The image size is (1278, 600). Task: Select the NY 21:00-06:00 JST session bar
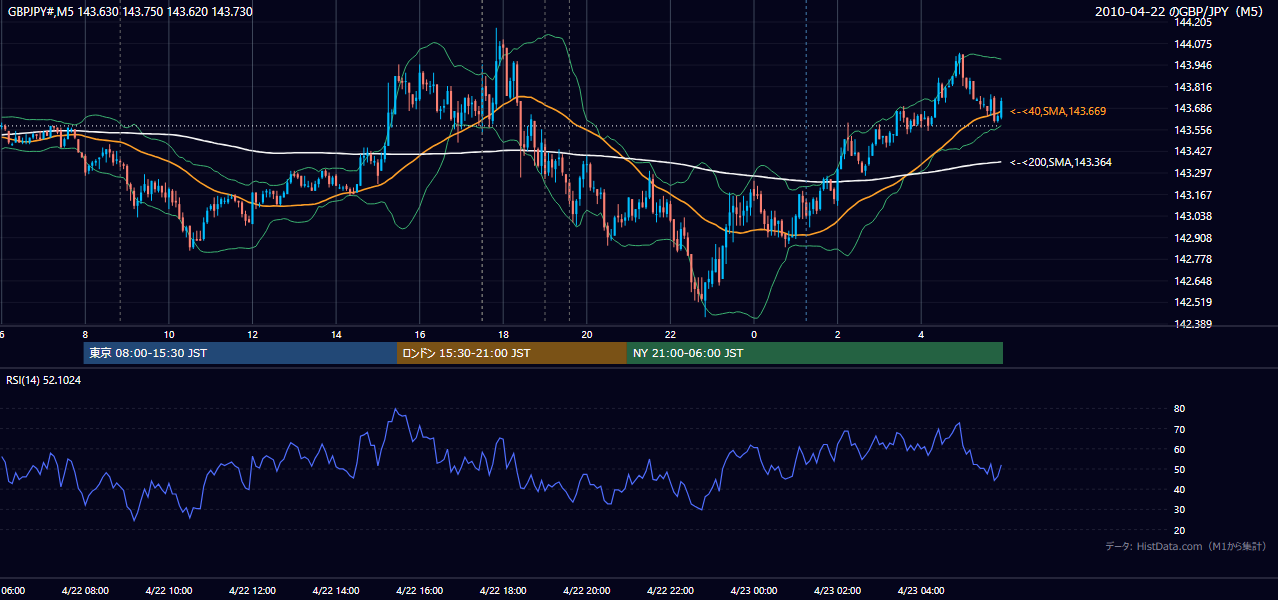coord(815,353)
